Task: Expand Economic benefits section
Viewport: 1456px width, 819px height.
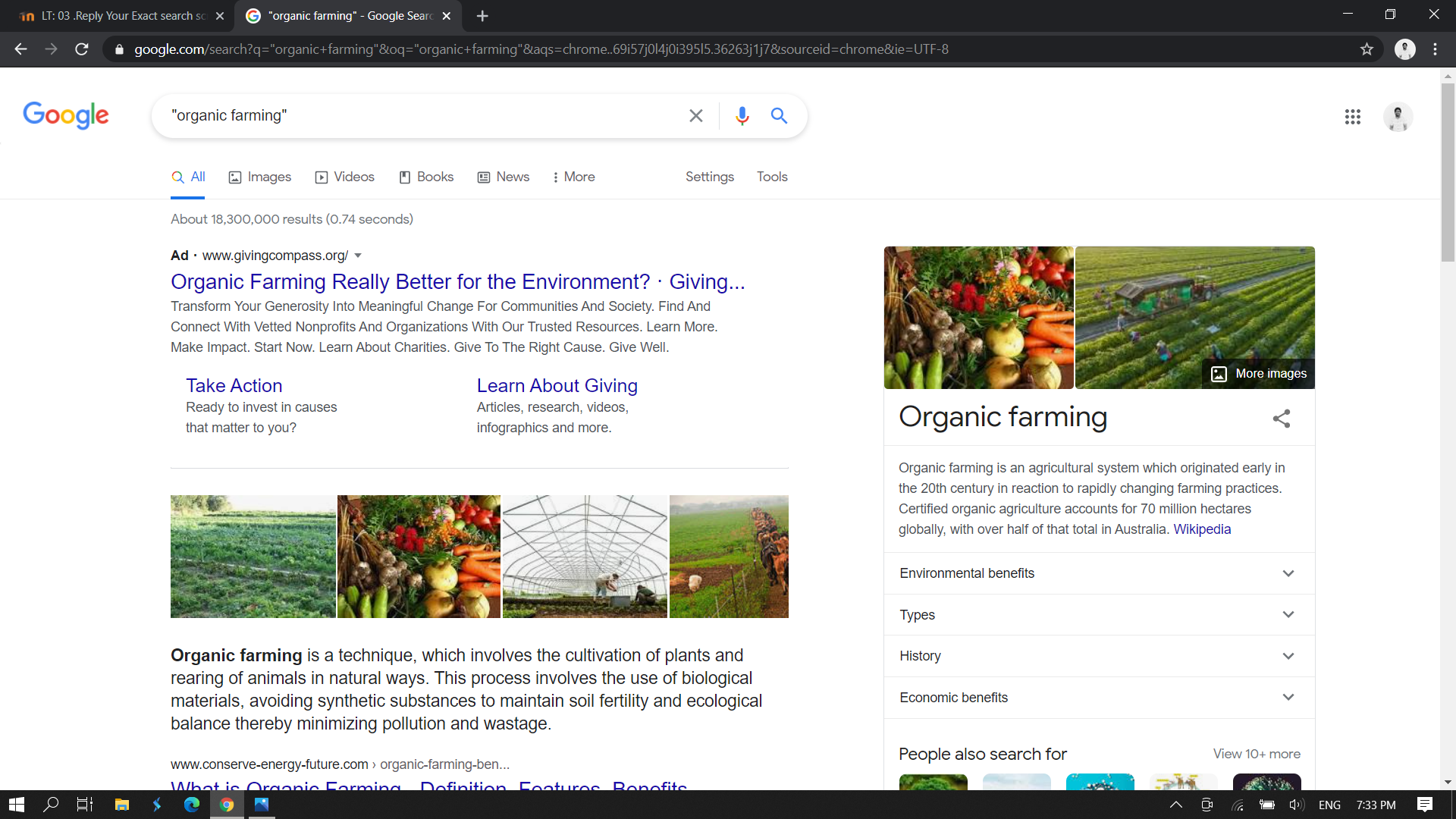Action: tap(1099, 698)
